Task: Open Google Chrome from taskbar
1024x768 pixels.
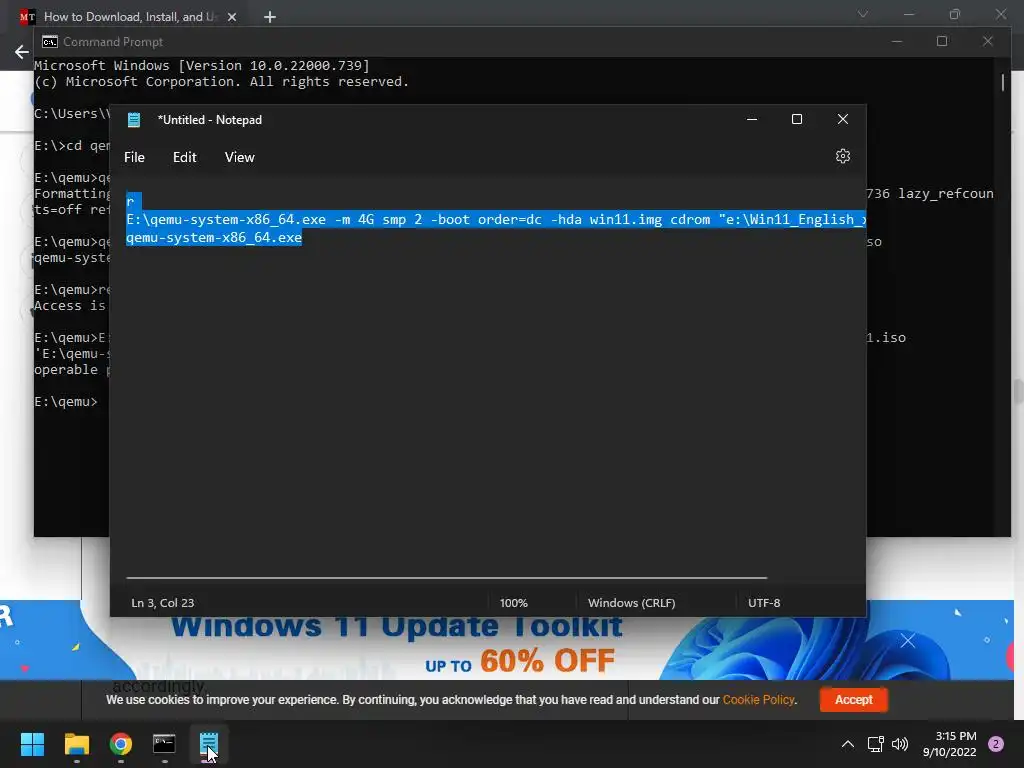Action: [x=121, y=744]
